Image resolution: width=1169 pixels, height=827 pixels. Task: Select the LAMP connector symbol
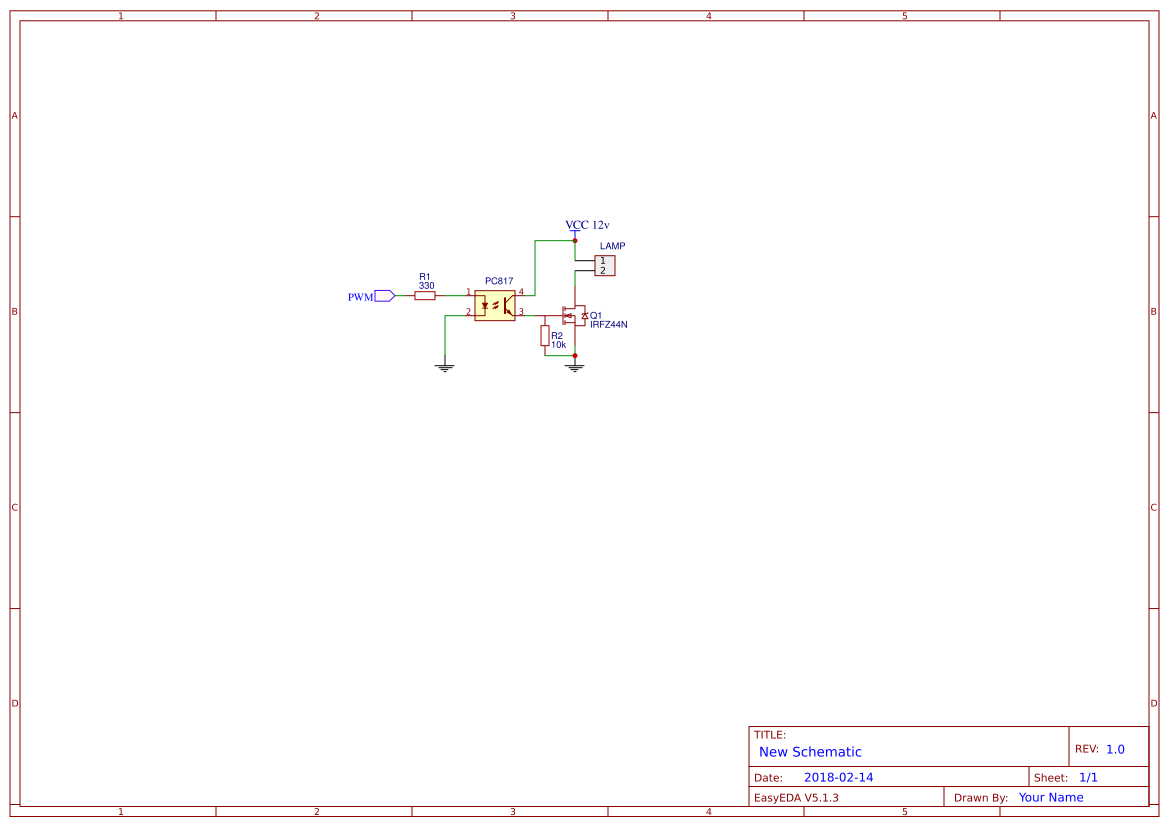pyautogui.click(x=605, y=265)
